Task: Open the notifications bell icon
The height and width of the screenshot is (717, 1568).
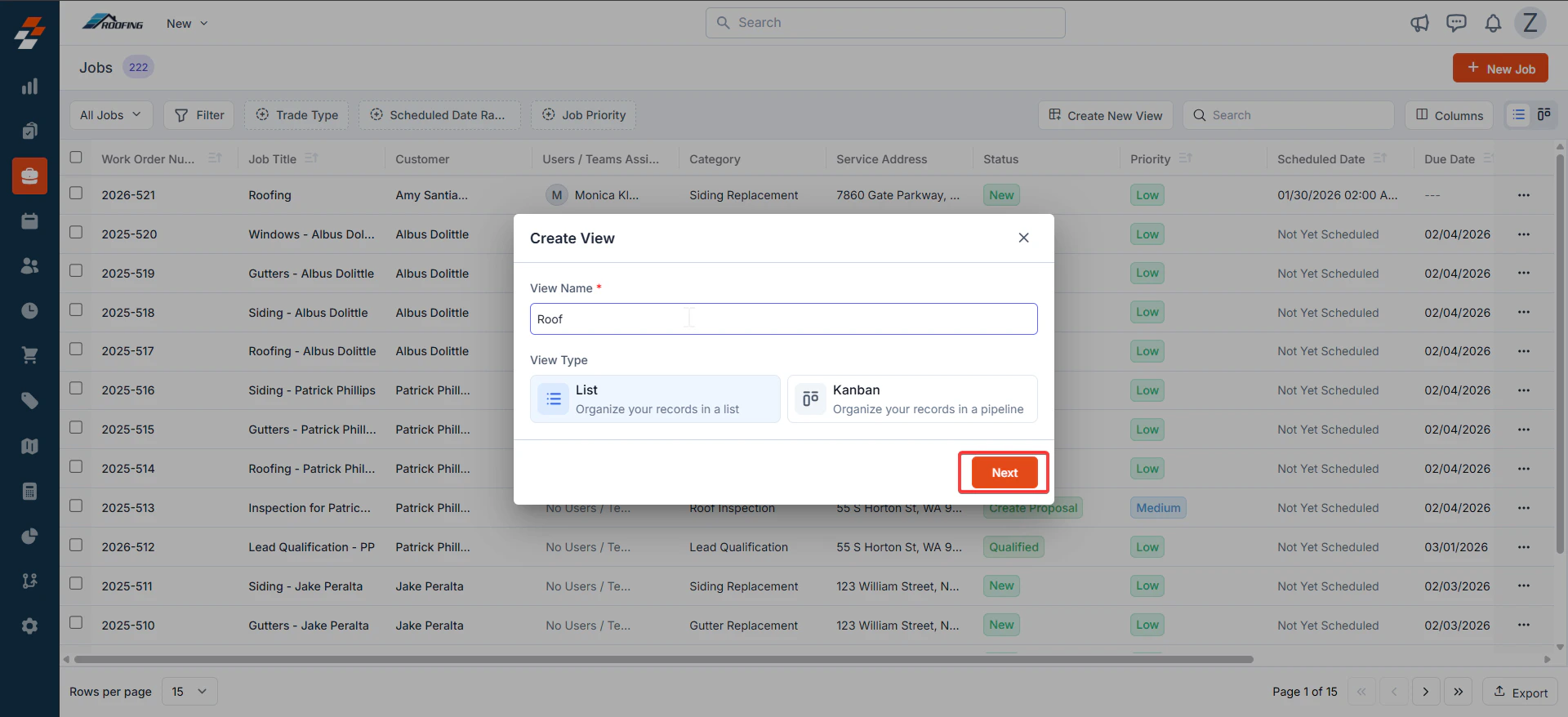Action: pyautogui.click(x=1493, y=23)
